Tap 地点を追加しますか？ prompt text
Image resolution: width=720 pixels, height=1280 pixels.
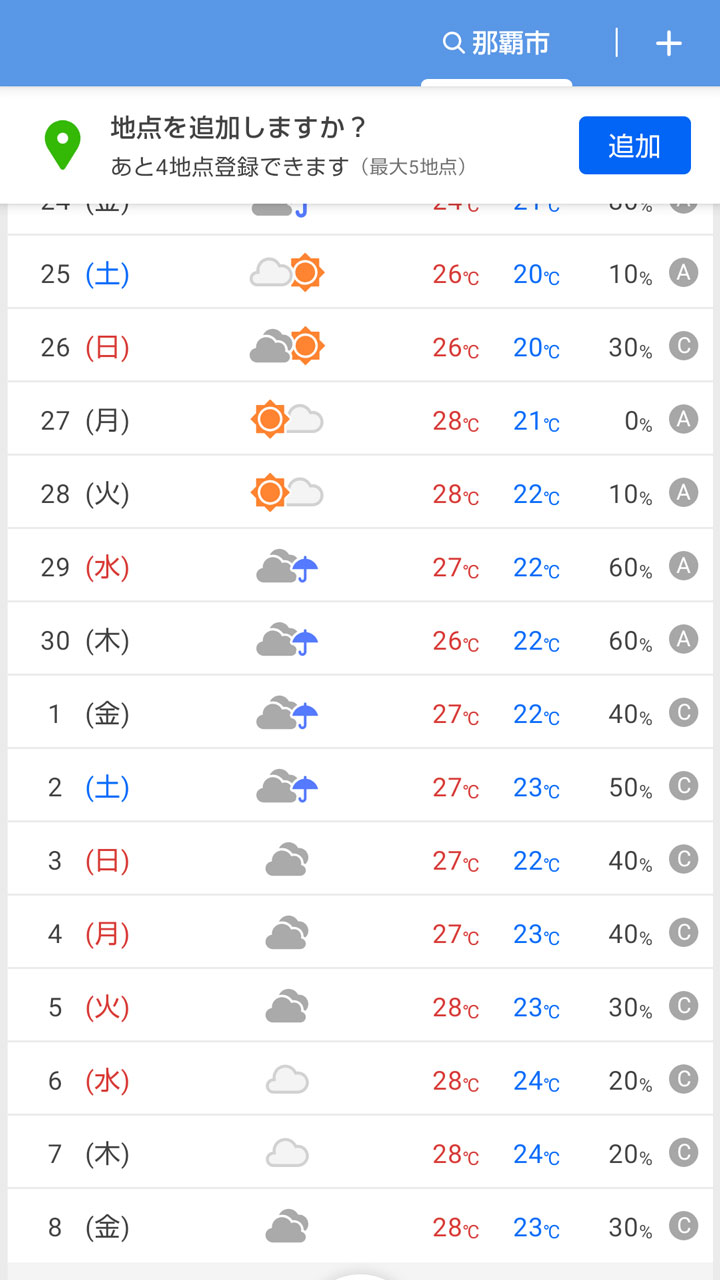click(240, 128)
